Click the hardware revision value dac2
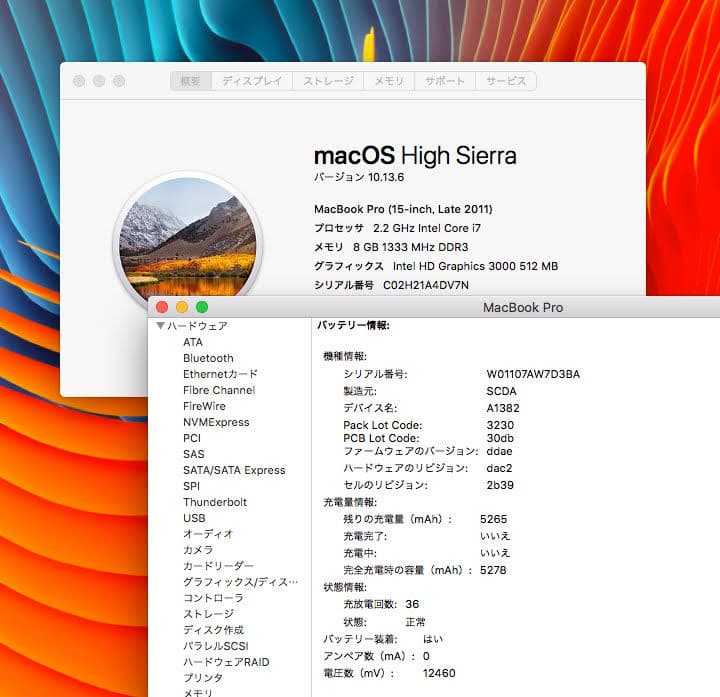Screen dimensions: 720x697 tap(499, 468)
